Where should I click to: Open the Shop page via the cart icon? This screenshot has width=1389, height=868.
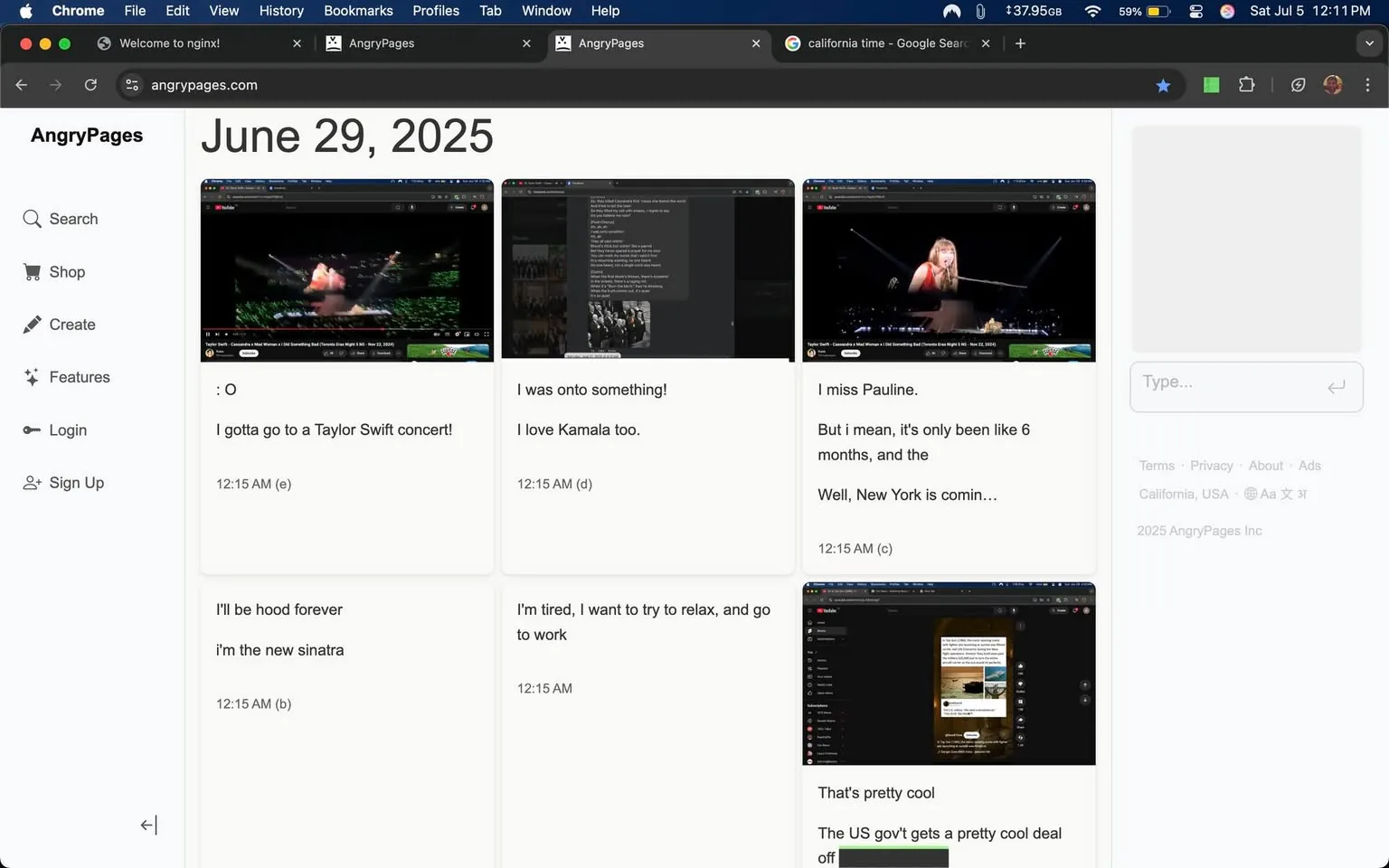pos(30,271)
